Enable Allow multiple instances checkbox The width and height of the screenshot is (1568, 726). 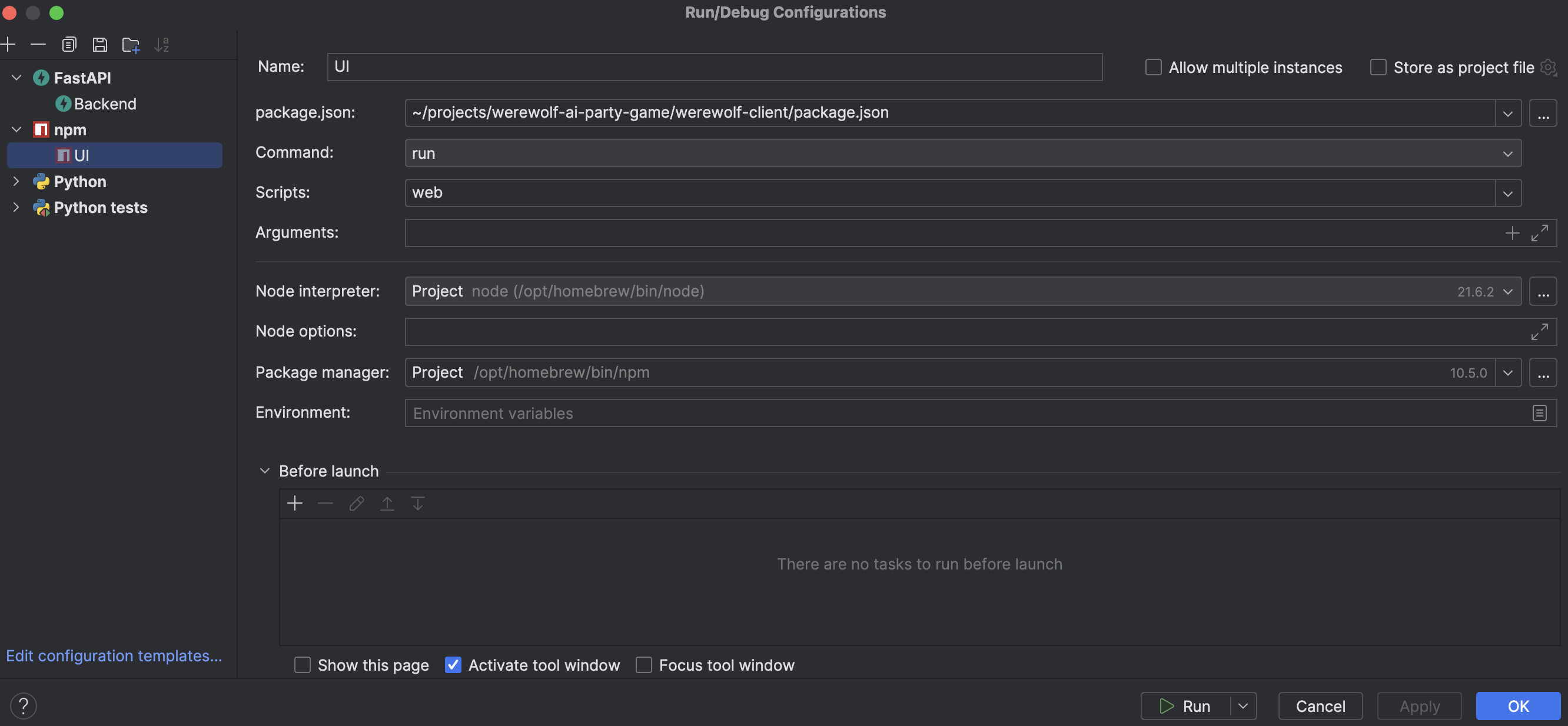[x=1153, y=67]
